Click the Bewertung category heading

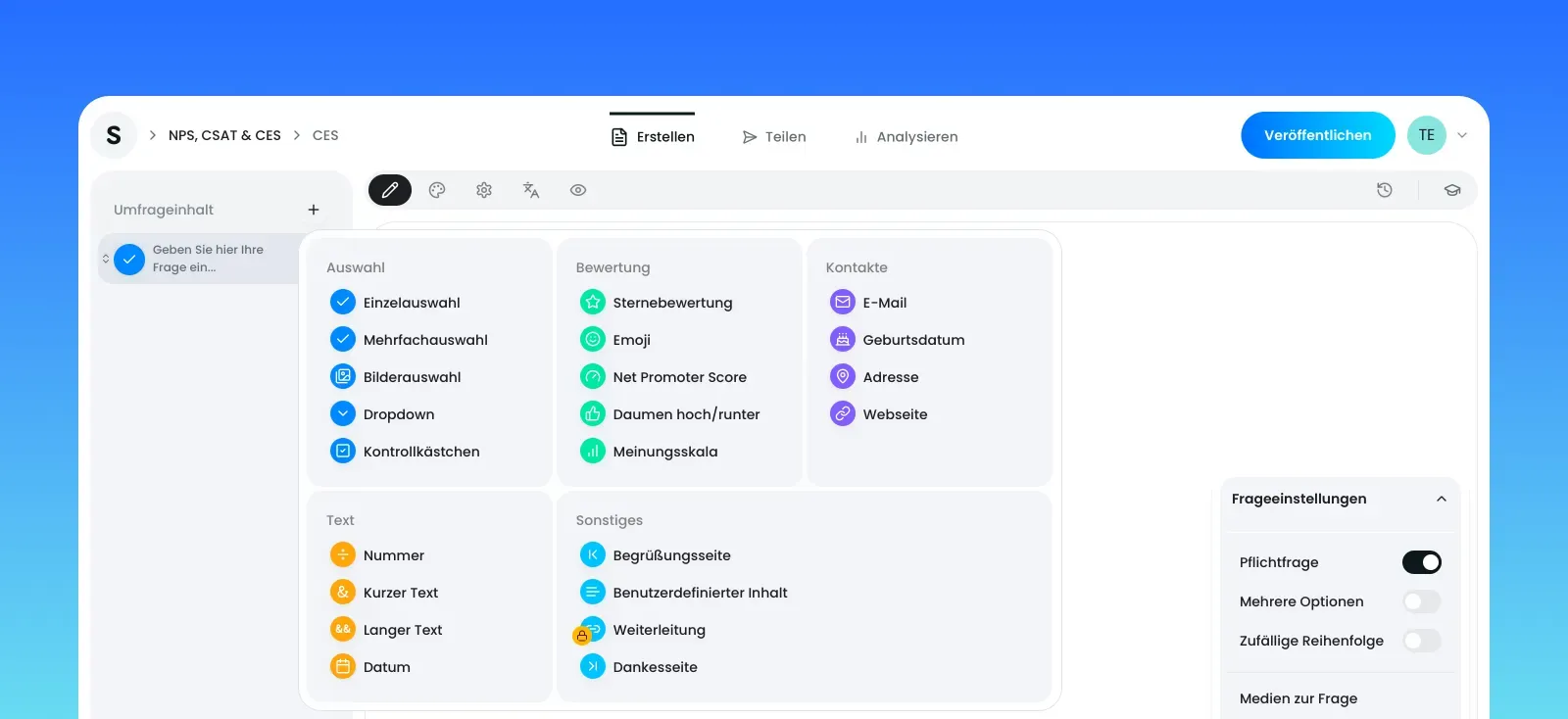[612, 267]
